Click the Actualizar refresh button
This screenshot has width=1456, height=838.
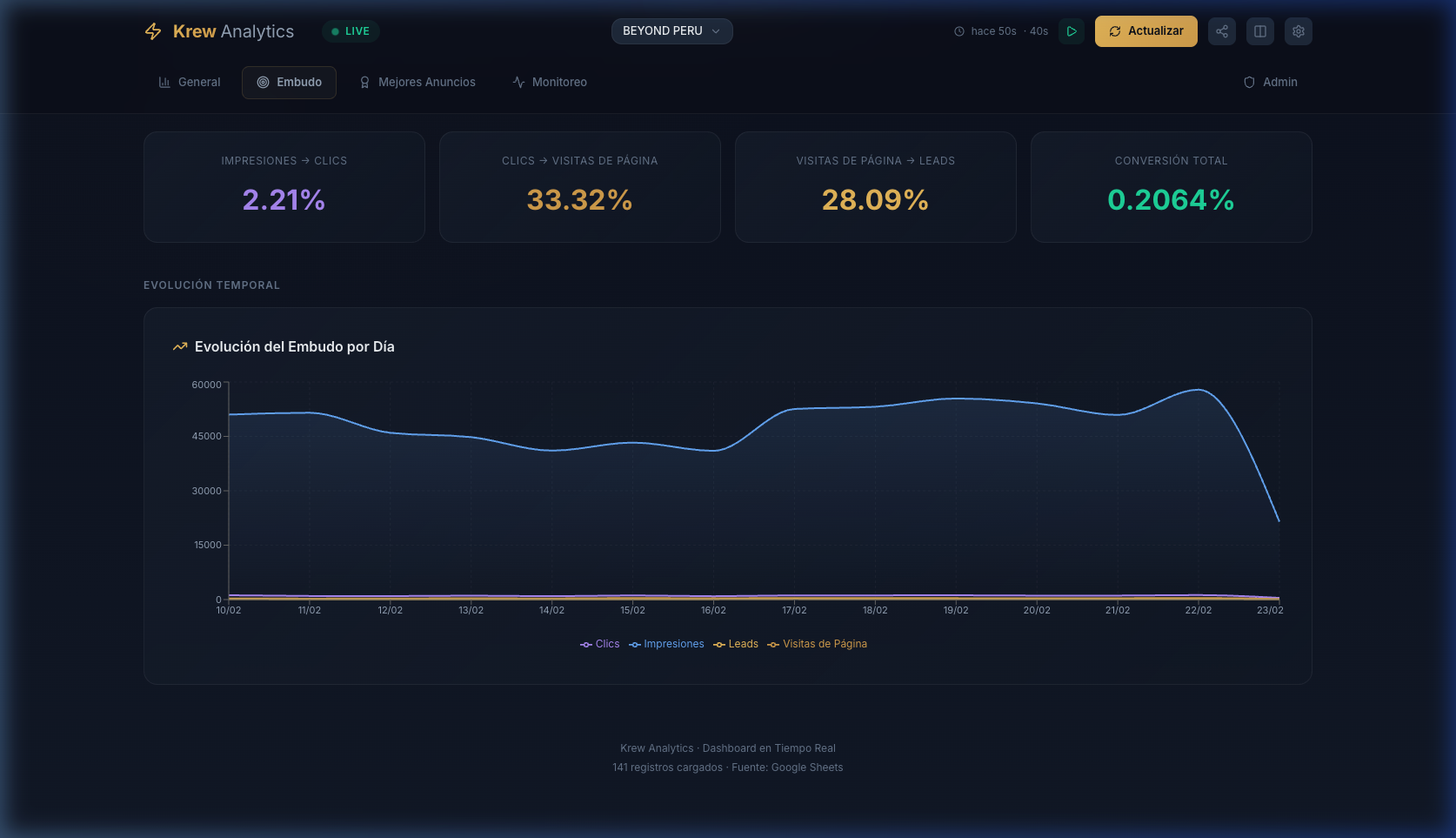tap(1145, 31)
